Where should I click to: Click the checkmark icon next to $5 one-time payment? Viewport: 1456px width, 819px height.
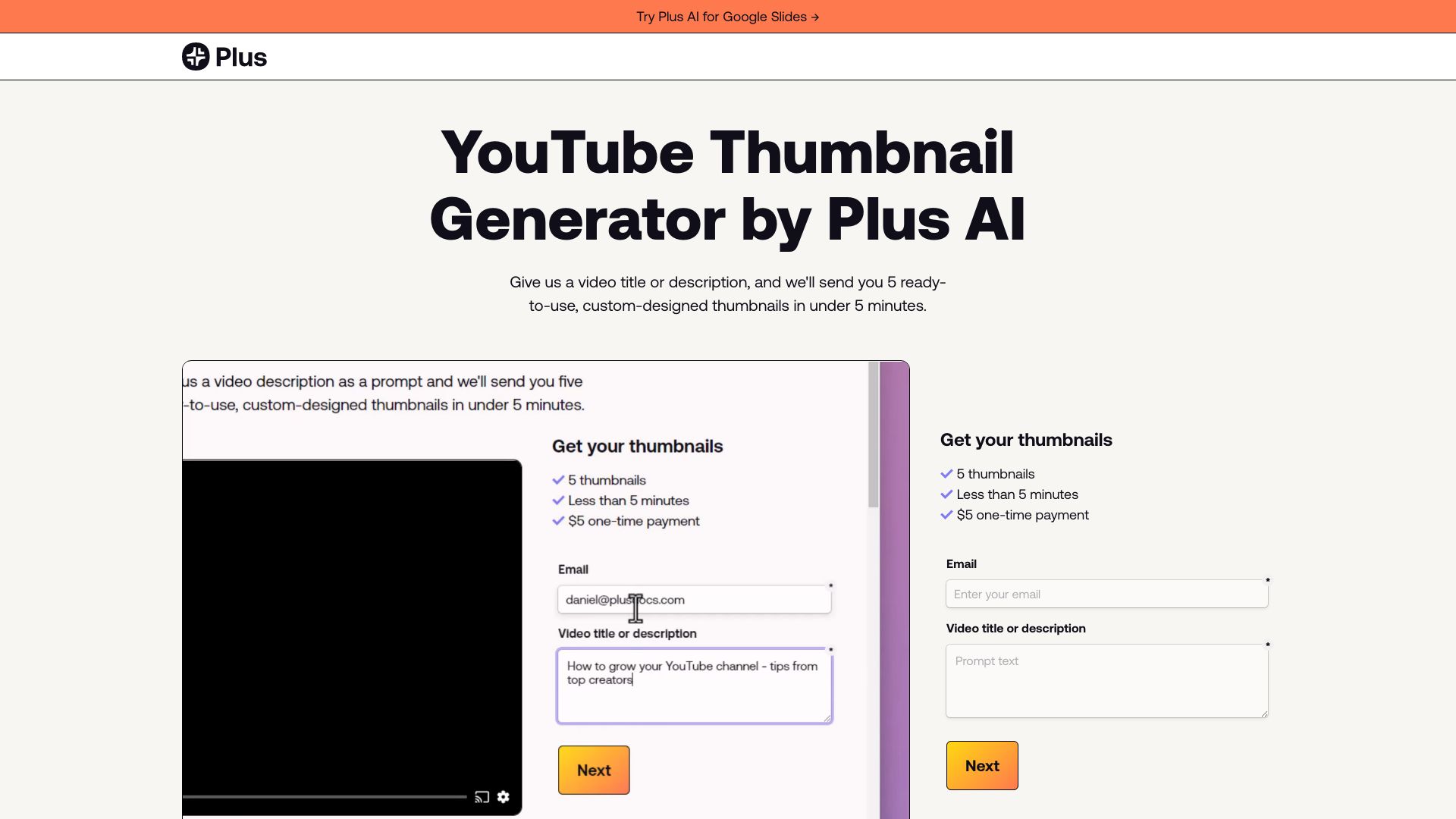tap(946, 515)
